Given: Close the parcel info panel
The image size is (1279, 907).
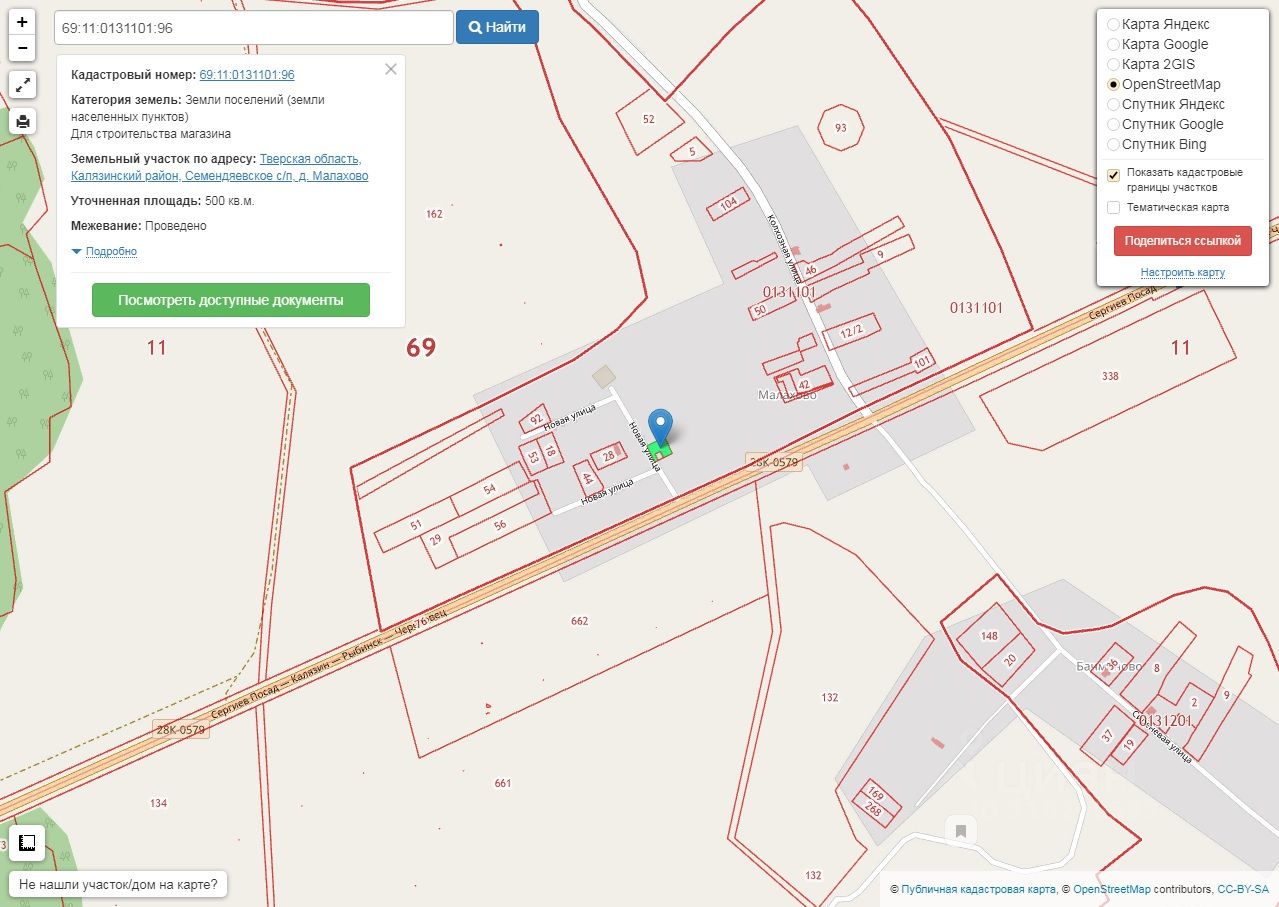Looking at the screenshot, I should (x=390, y=69).
